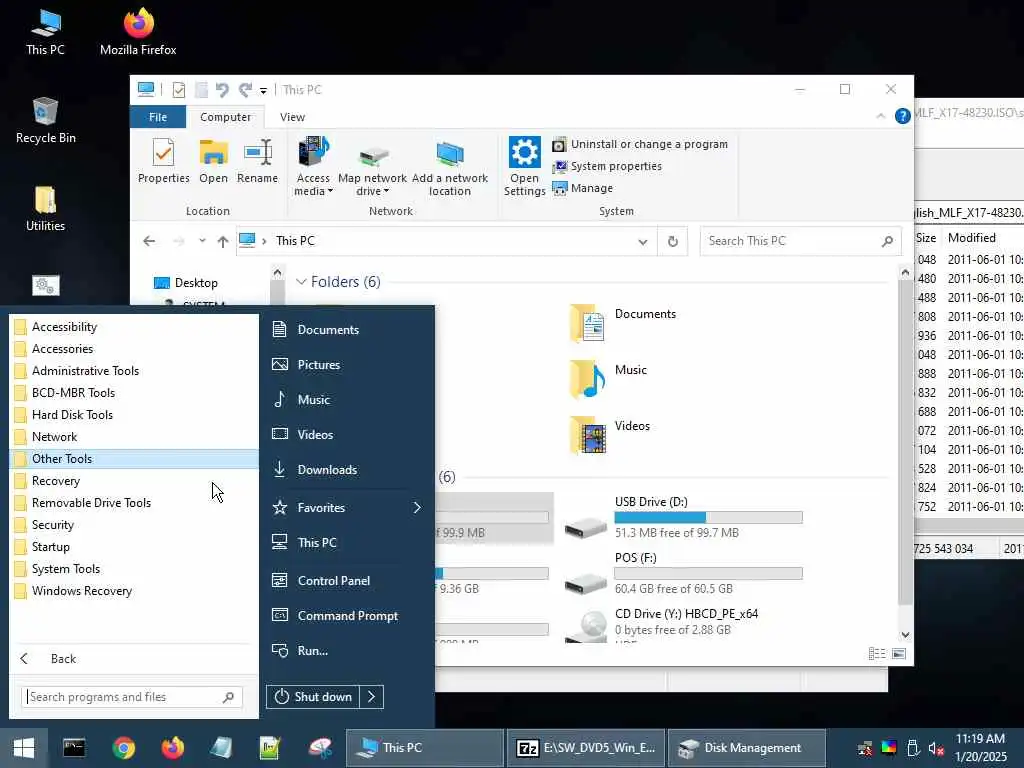Open the Windows Recovery folder
This screenshot has width=1024, height=768.
click(x=134, y=591)
